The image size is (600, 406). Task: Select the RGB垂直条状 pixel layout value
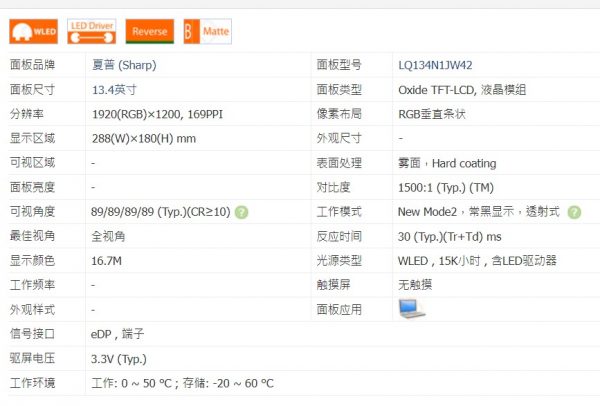tap(432, 114)
